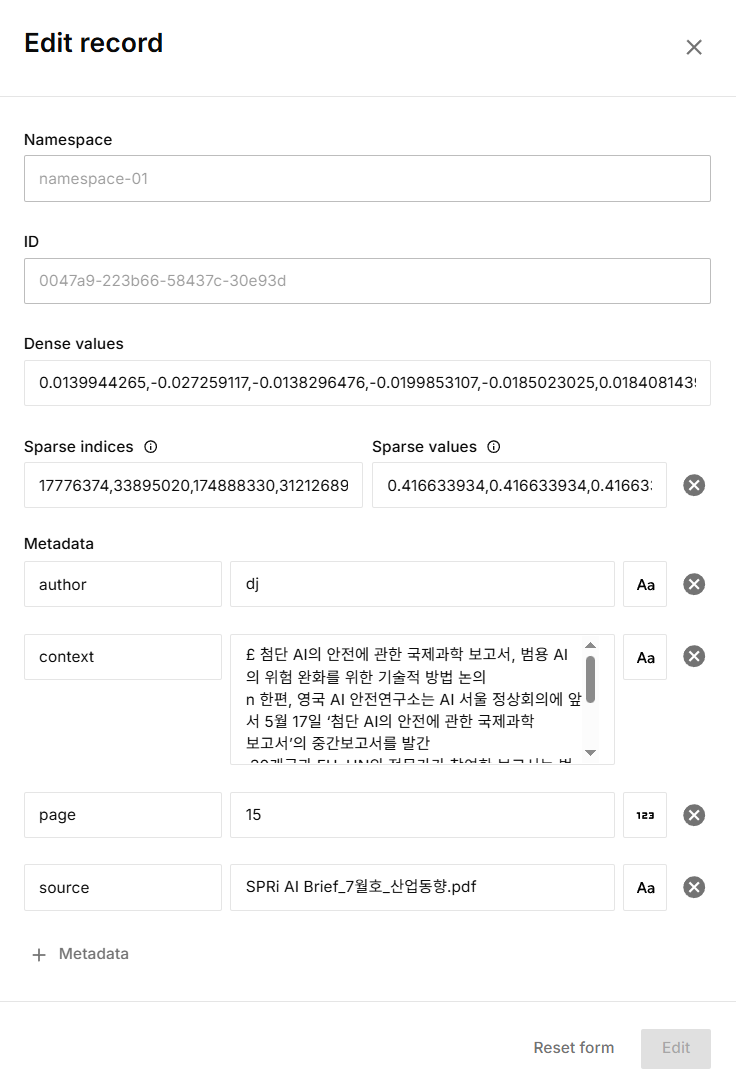Click the Reset form button

click(574, 1048)
